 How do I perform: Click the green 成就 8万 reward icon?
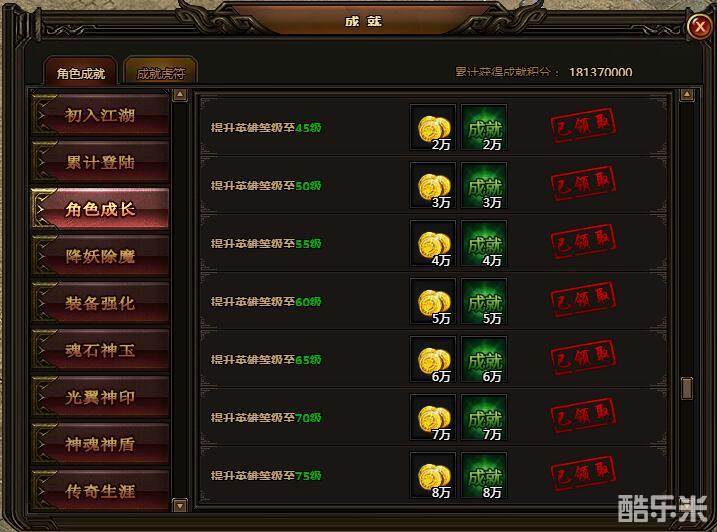click(484, 476)
